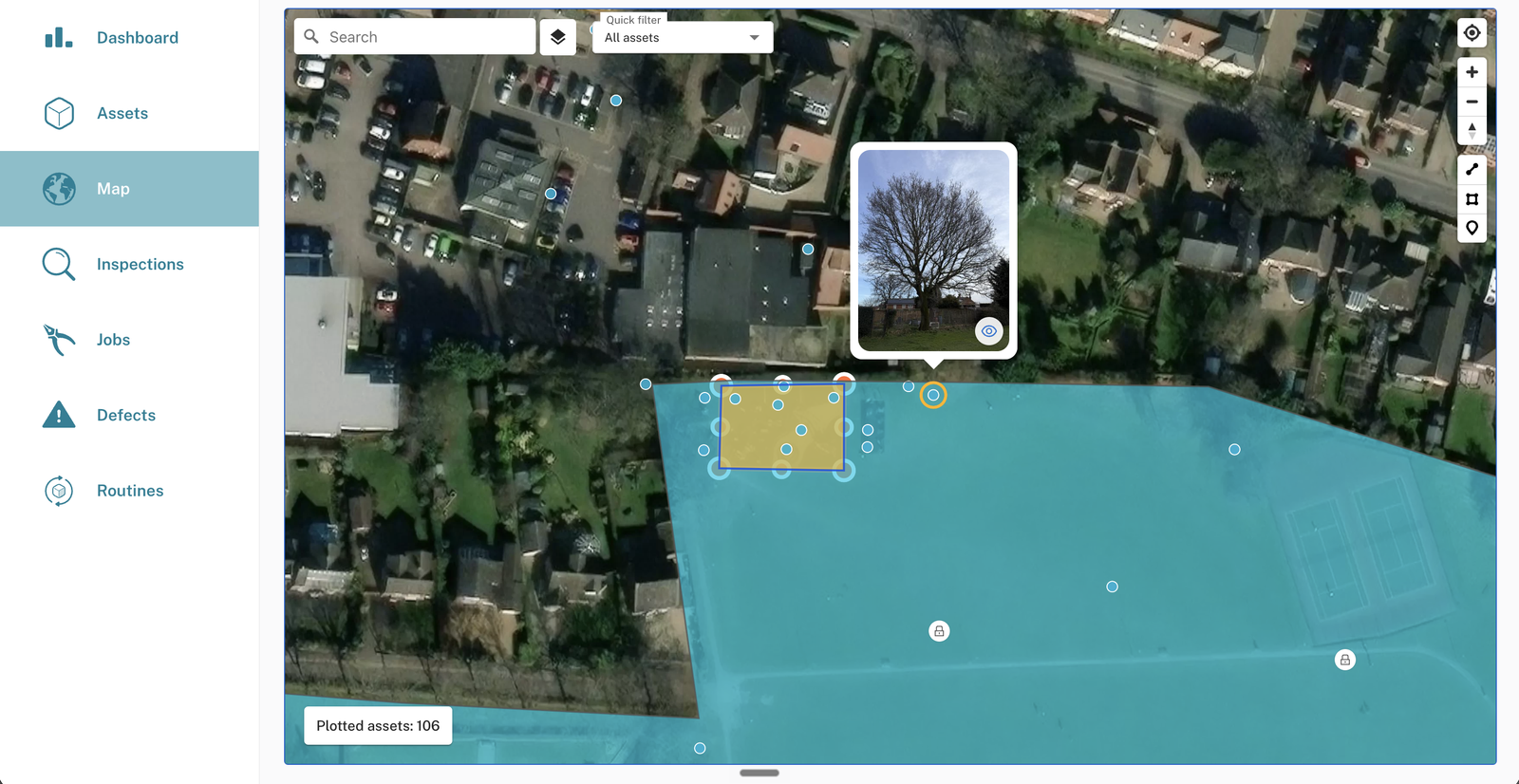Select the polygon area drawing tool
The image size is (1519, 784).
pyautogui.click(x=1472, y=199)
